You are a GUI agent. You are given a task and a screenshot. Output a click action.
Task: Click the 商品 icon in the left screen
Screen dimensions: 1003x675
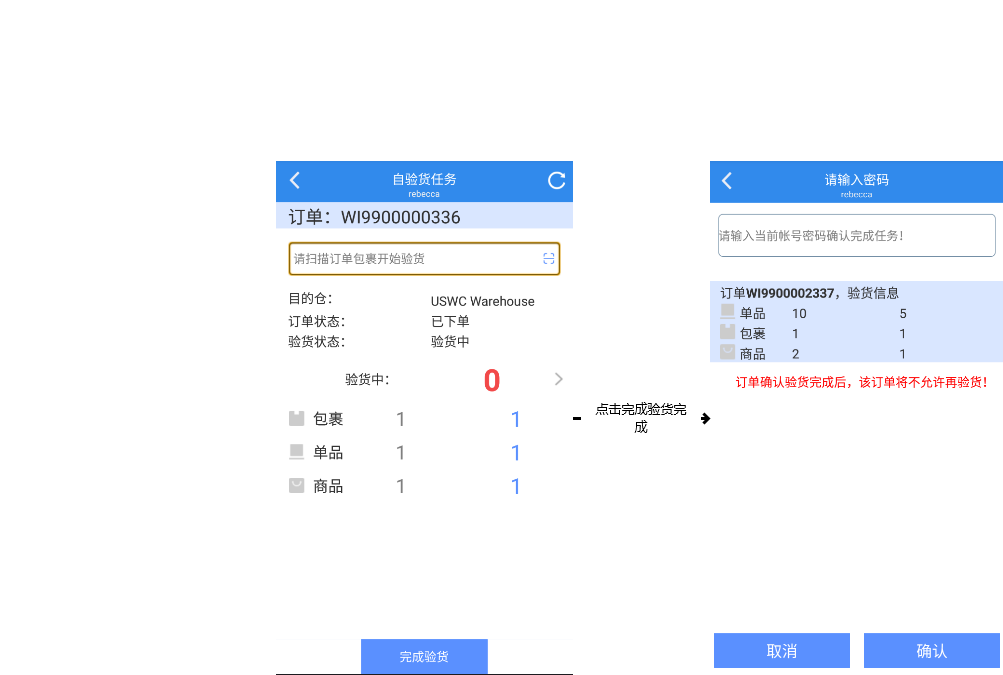click(296, 486)
